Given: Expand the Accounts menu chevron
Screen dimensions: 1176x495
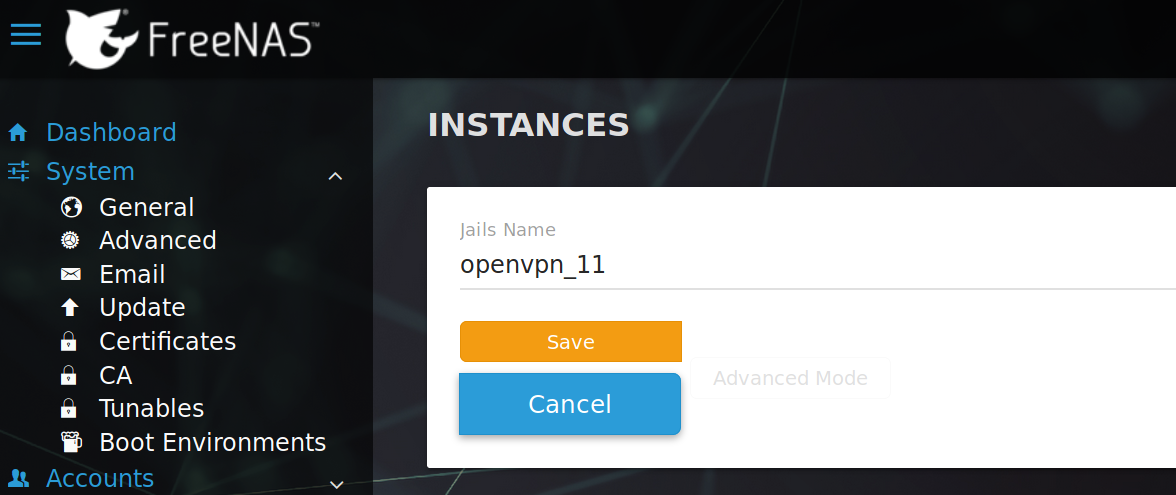Looking at the screenshot, I should coord(336,484).
